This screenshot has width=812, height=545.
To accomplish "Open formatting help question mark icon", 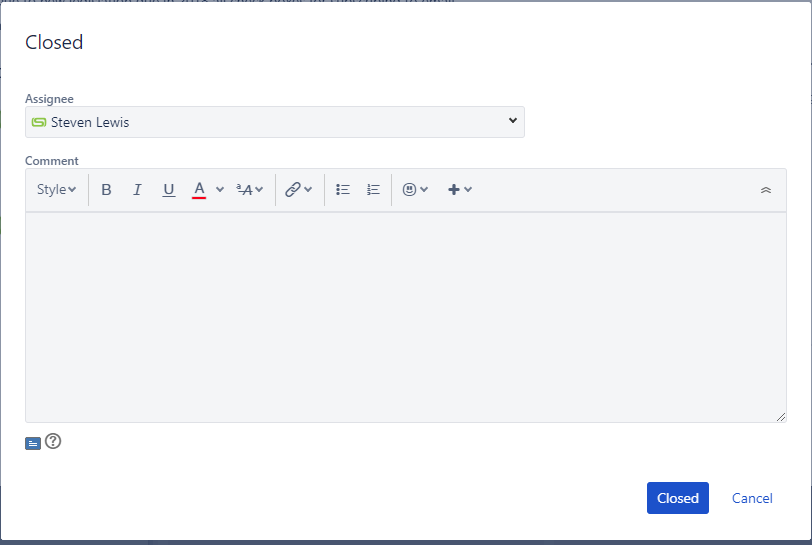I will coord(53,441).
